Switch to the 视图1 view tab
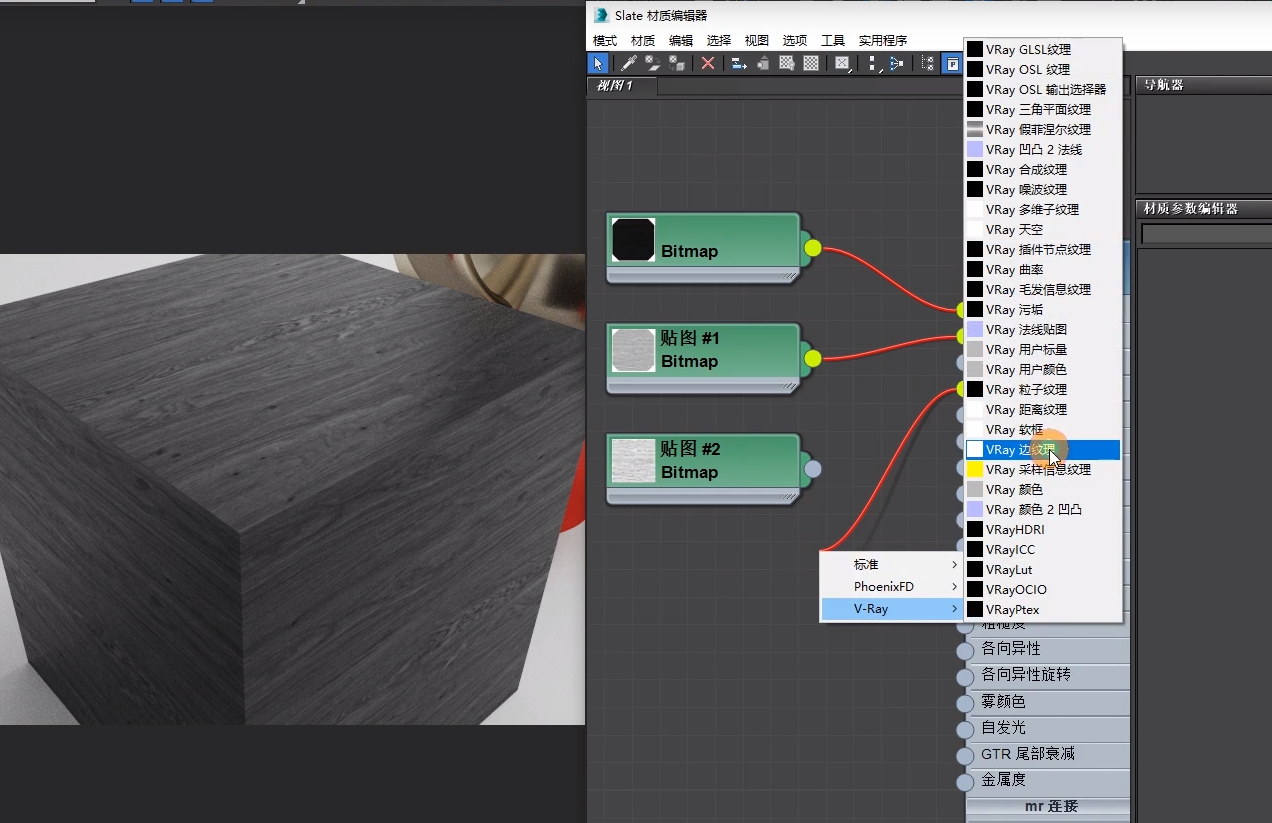Viewport: 1272px width, 823px height. [x=615, y=86]
